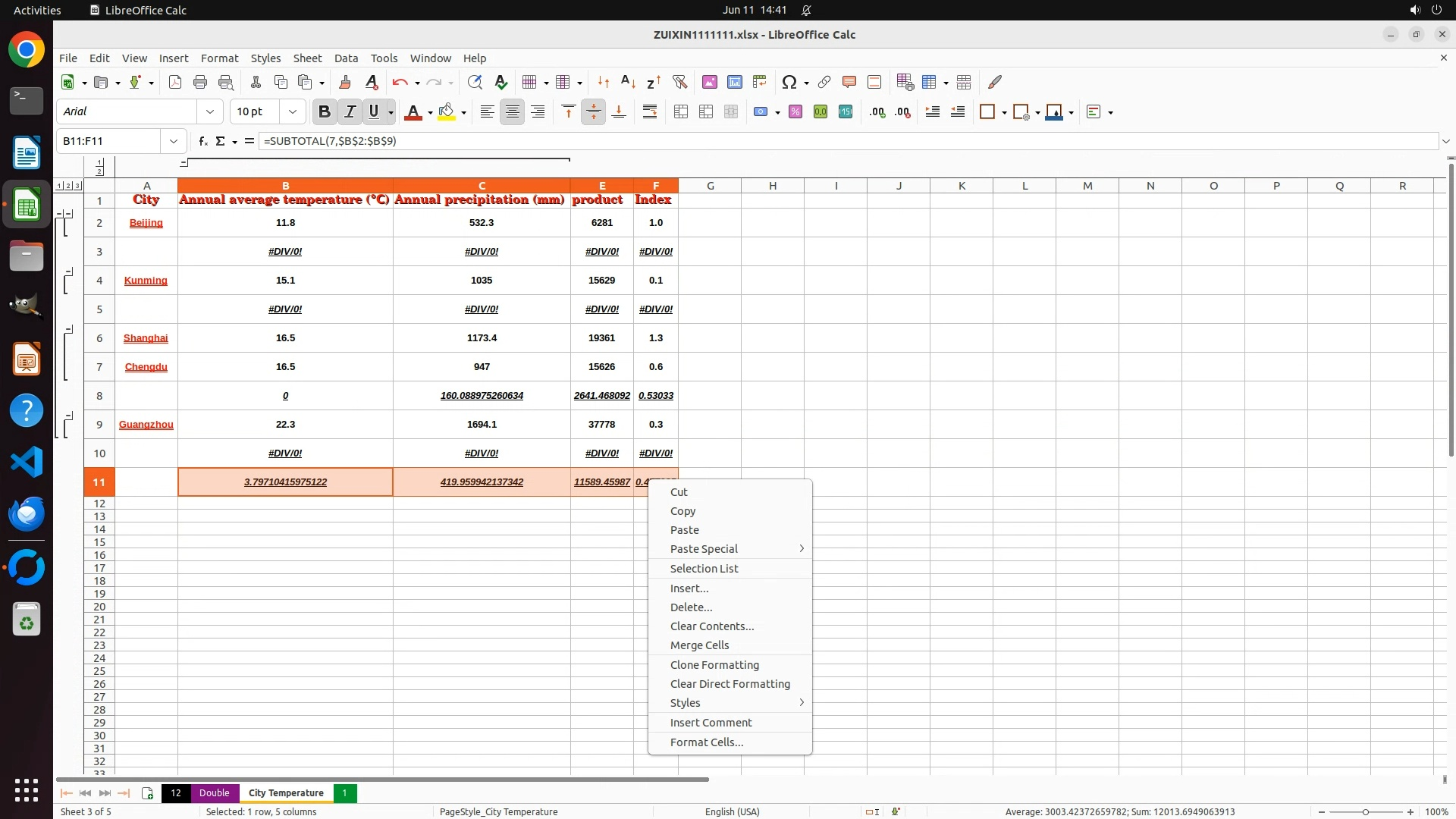This screenshot has height=819, width=1456.
Task: Open the Name Box dropdown arrow
Action: 174,141
